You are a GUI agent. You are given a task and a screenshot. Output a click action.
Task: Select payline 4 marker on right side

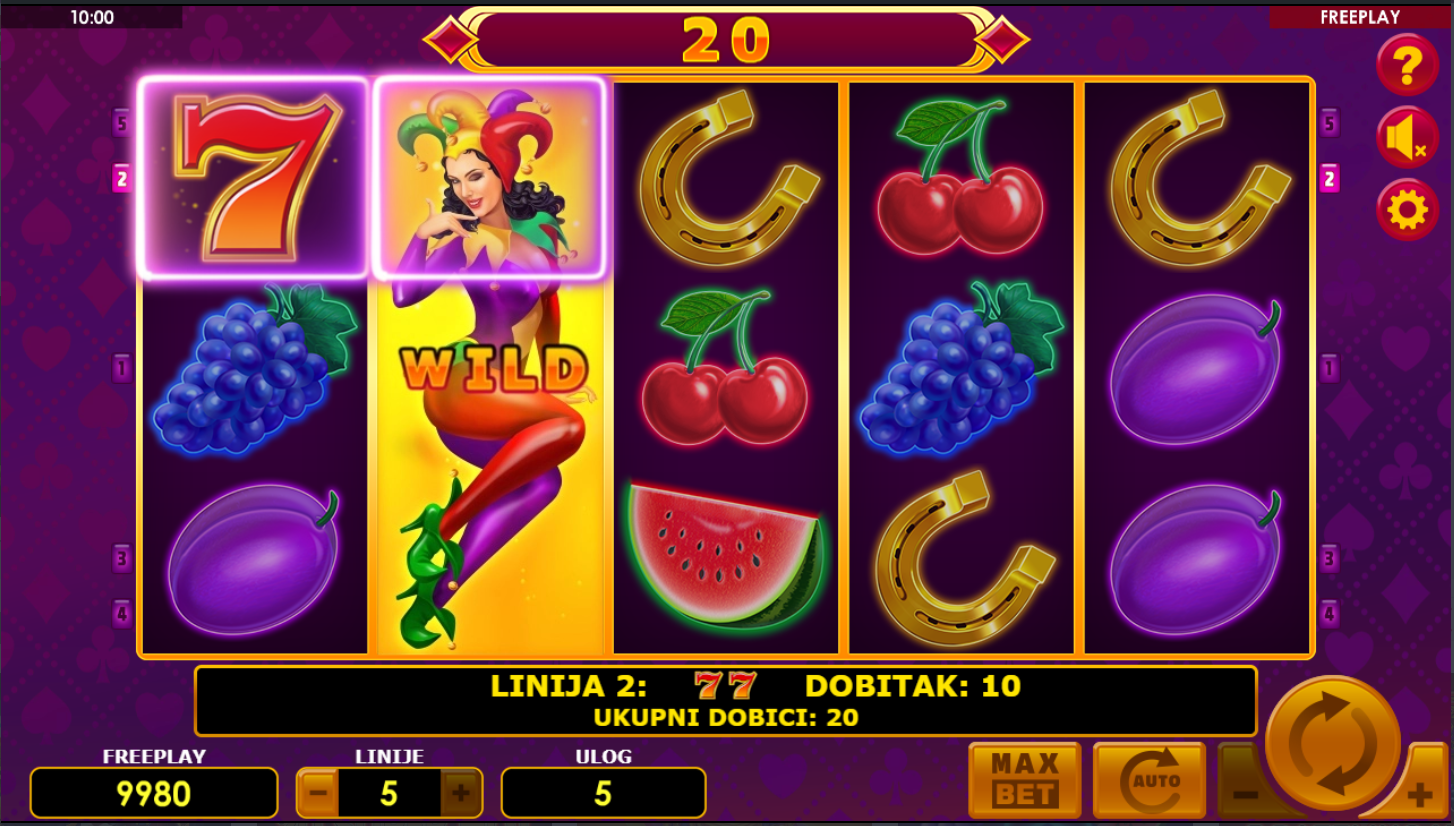pyautogui.click(x=1329, y=613)
